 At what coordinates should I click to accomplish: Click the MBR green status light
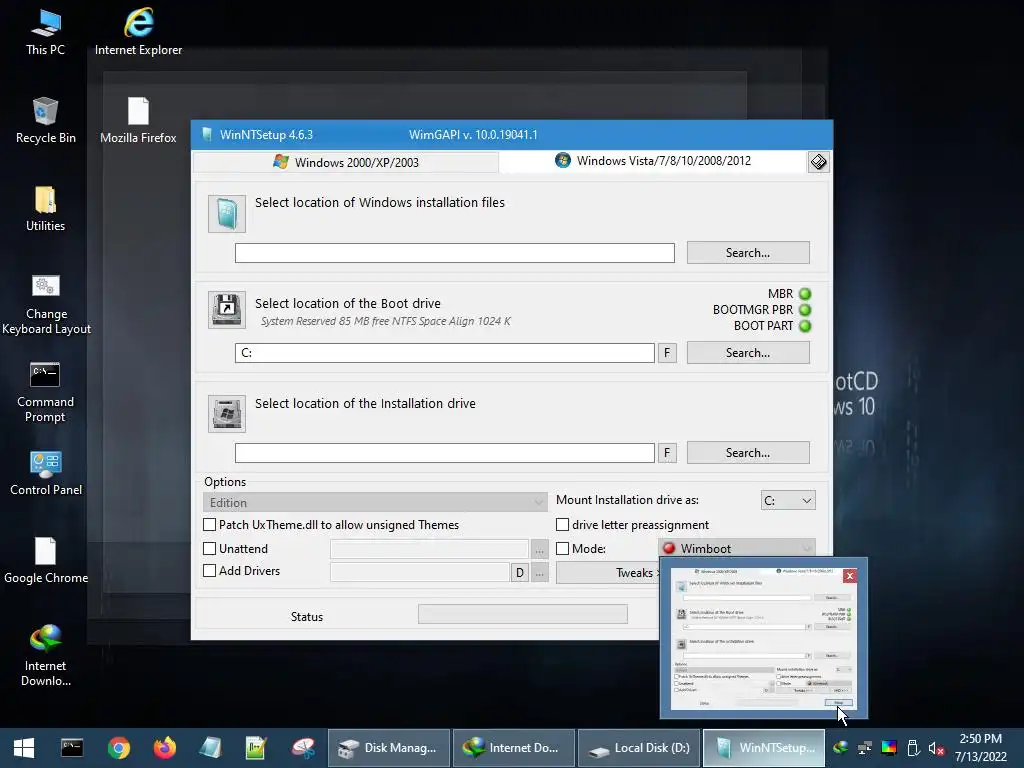[805, 294]
